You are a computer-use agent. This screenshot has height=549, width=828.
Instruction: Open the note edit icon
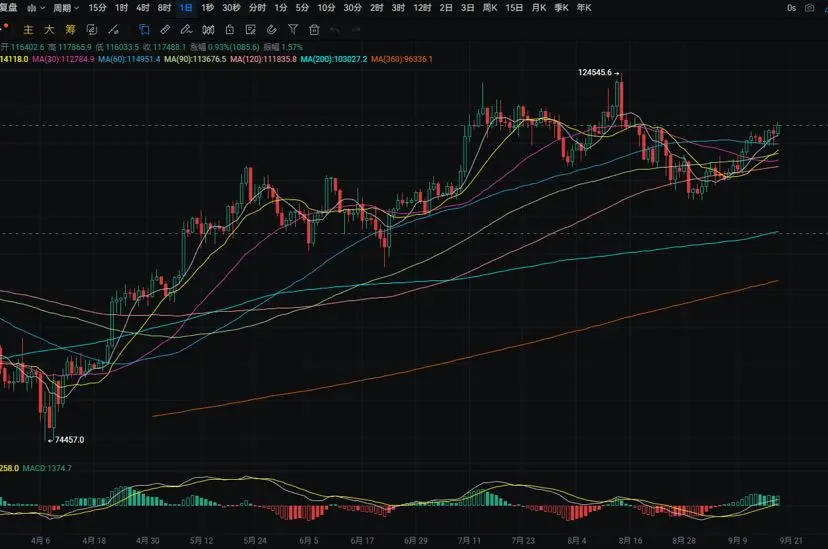pos(251,30)
